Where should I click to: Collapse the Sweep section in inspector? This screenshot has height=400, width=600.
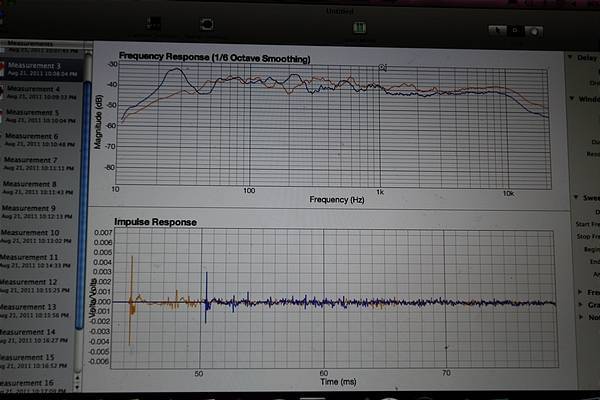tap(576, 197)
